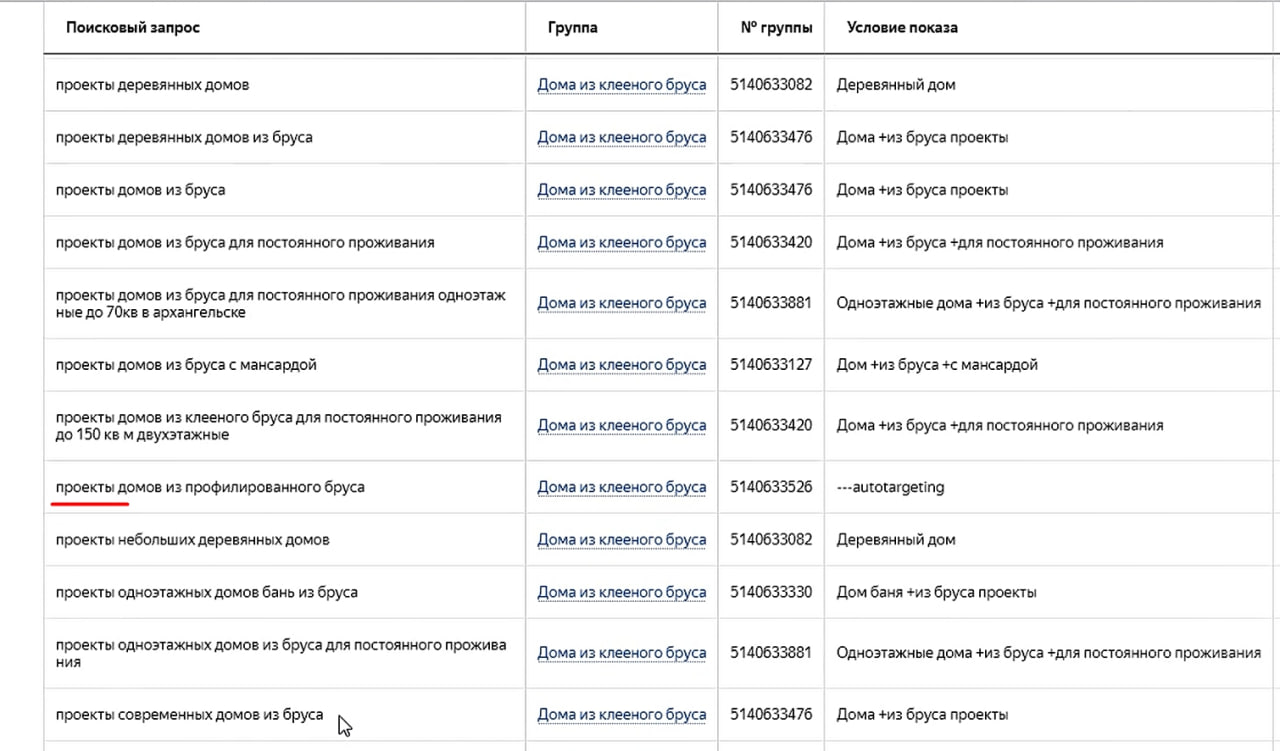Open group link in 'до 150 кв м двухэтажные' row
The height and width of the screenshot is (751, 1280).
click(x=621, y=426)
